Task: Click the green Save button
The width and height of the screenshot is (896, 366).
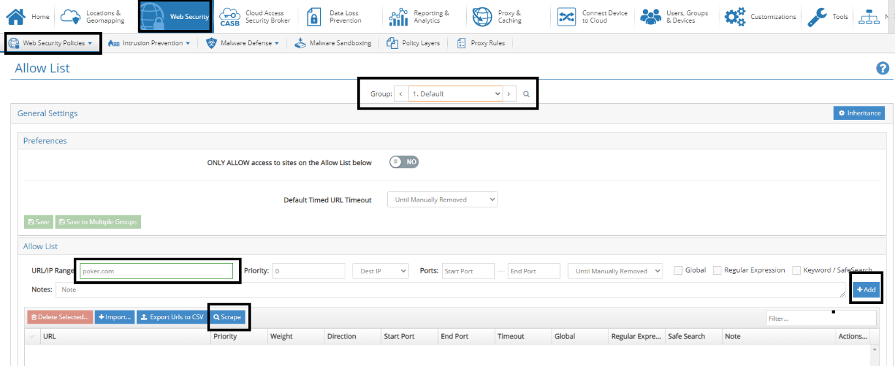Action: 38,222
